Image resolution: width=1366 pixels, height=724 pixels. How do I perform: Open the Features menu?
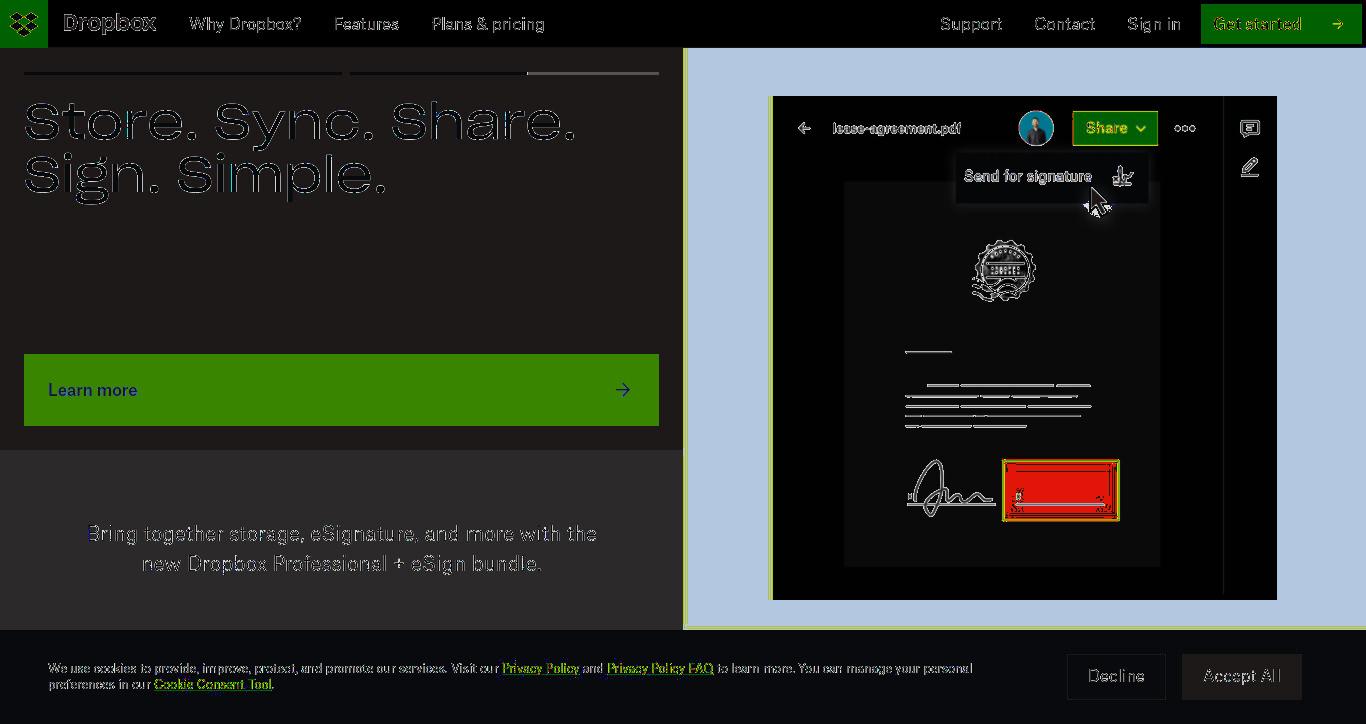coord(366,24)
